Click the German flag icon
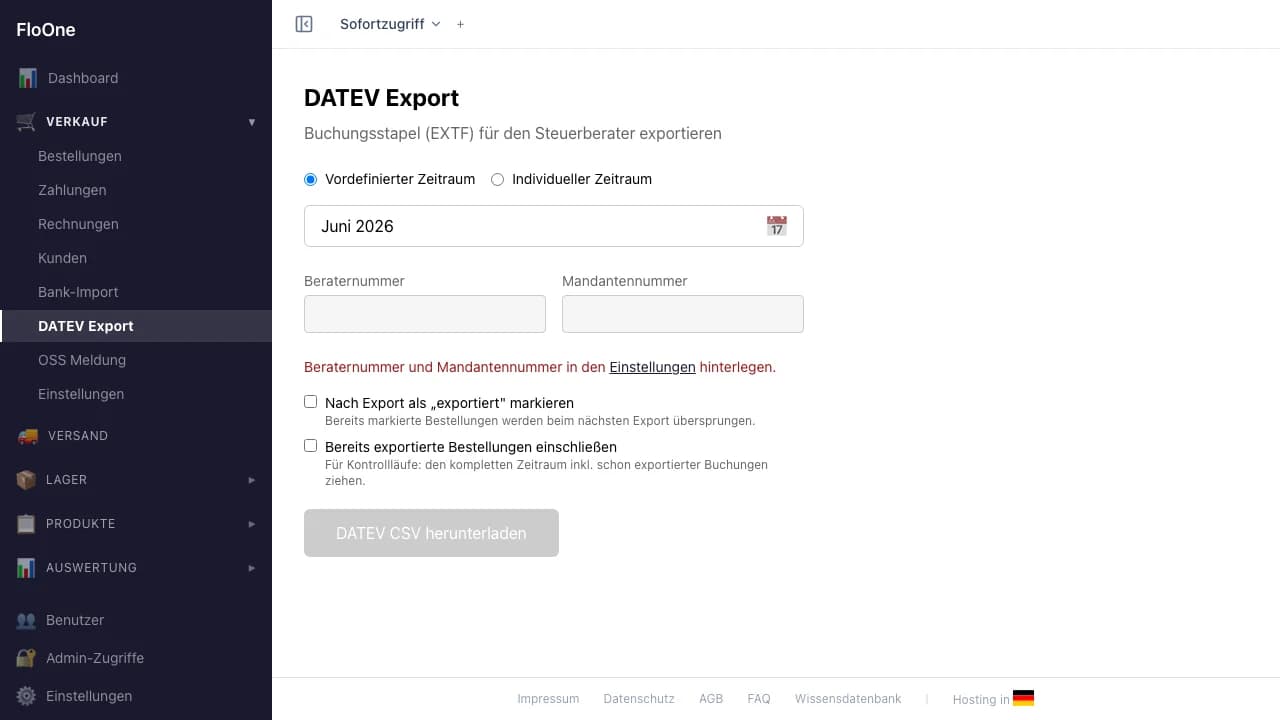This screenshot has width=1280, height=720. pos(1023,699)
